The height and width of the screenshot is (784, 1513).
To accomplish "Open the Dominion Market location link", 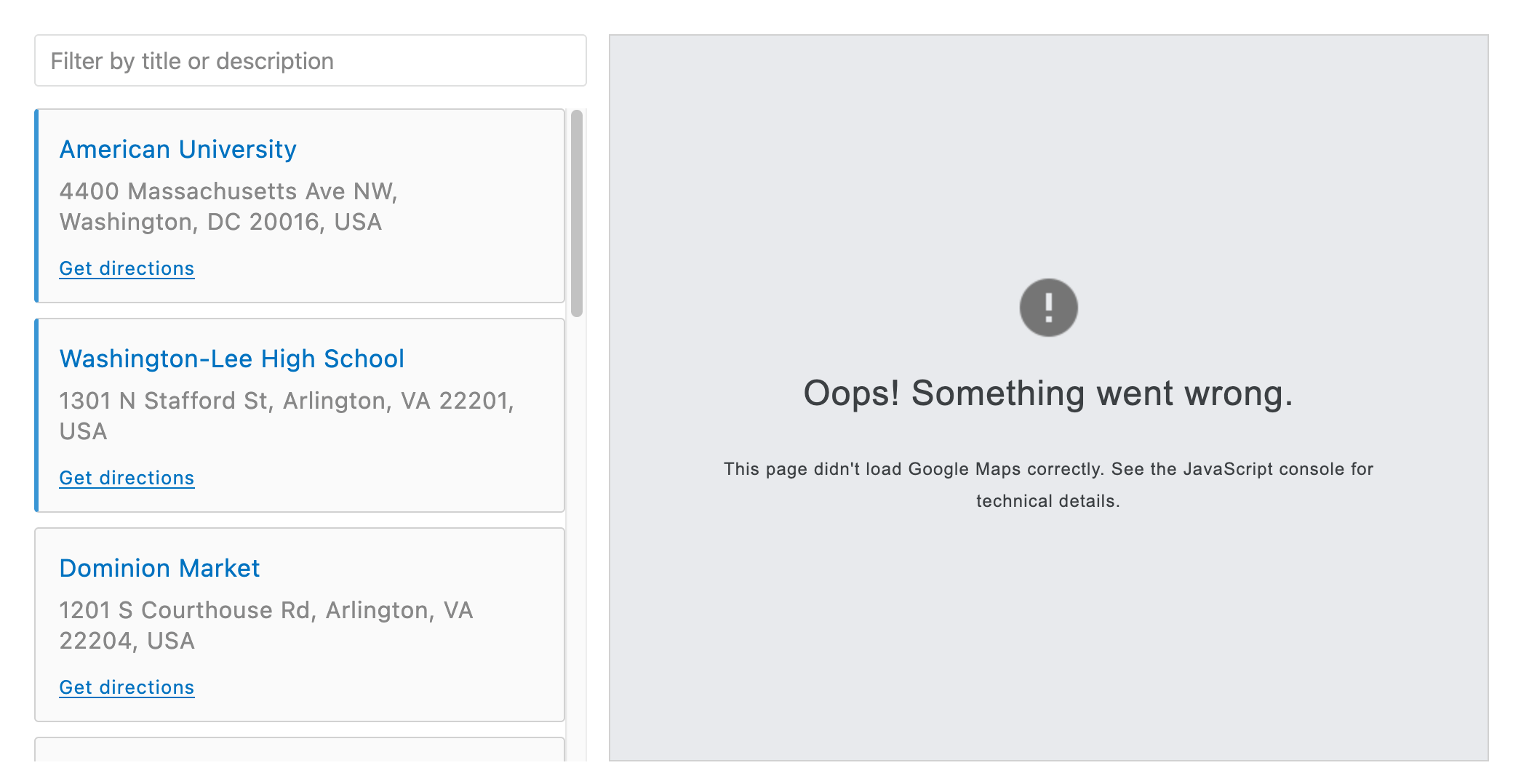I will point(159,569).
